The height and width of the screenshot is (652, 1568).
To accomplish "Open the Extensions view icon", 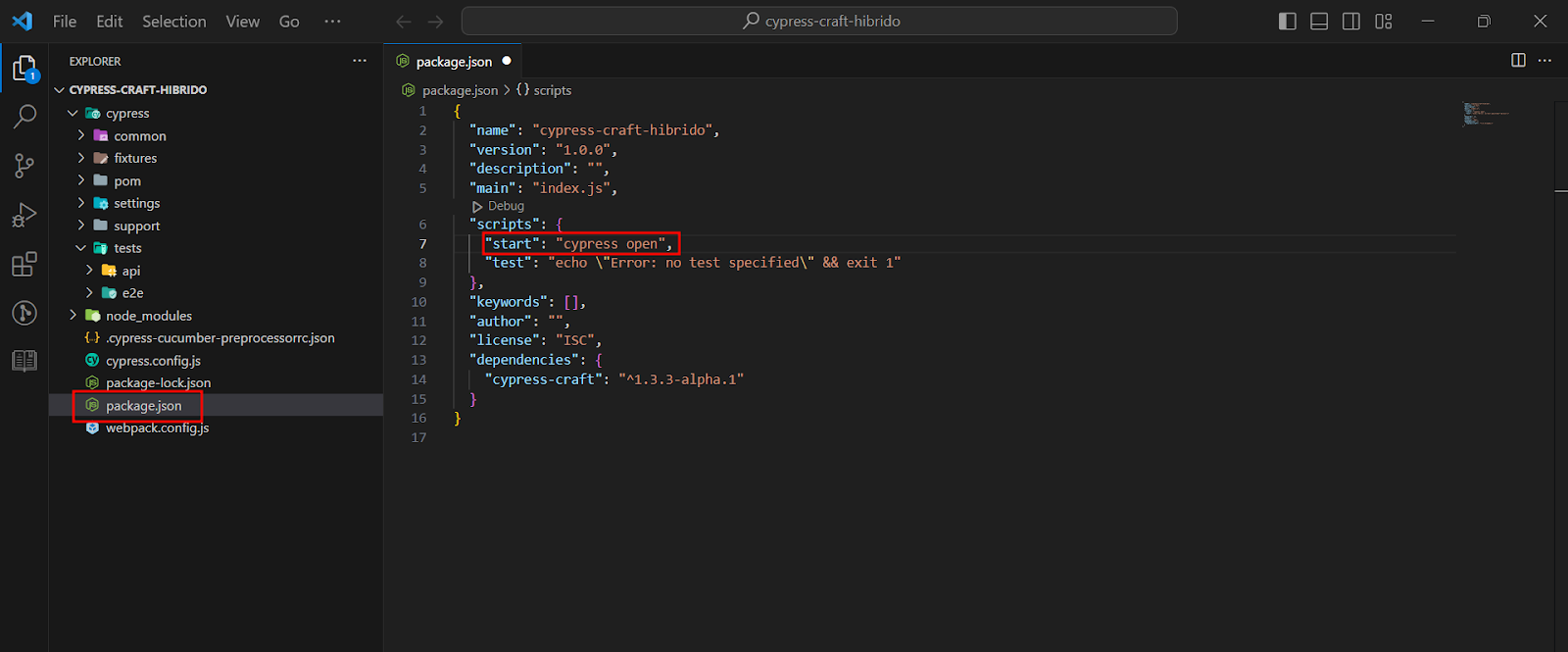I will [x=24, y=264].
